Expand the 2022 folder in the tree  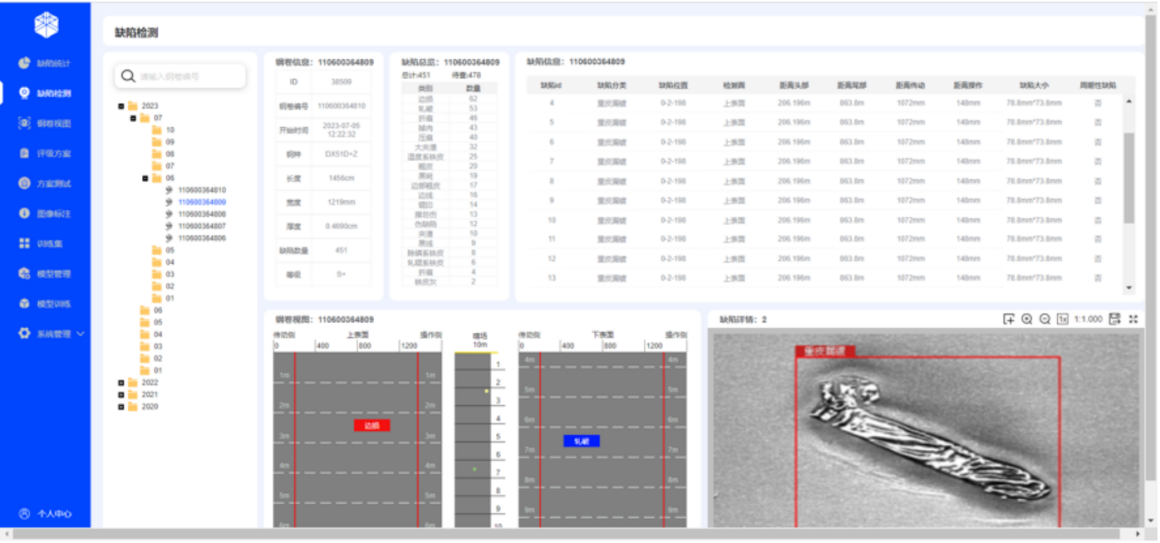(121, 382)
